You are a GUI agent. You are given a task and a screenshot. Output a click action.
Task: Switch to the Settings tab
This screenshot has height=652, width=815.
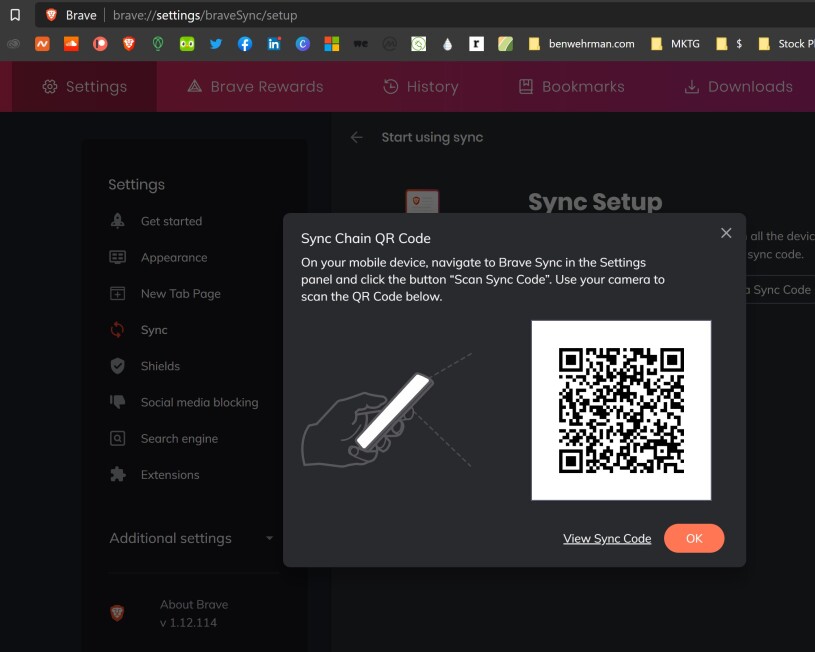(84, 86)
